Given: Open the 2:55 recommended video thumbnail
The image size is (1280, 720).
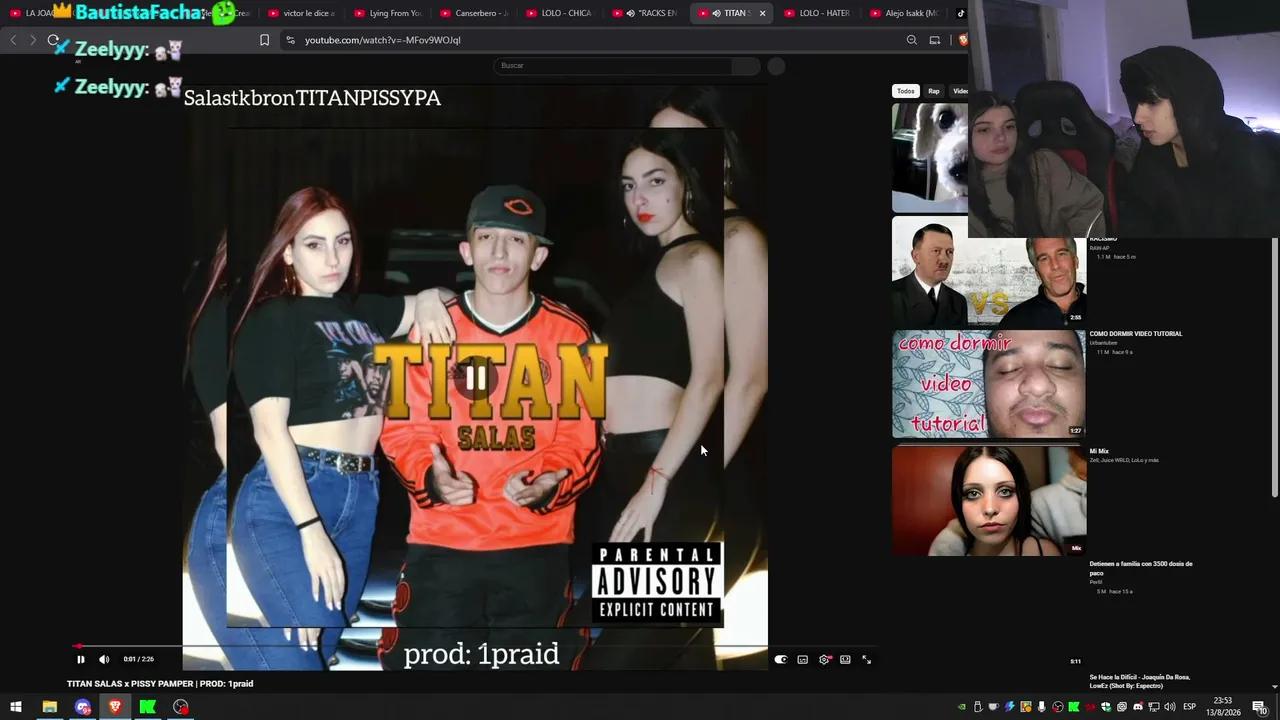Looking at the screenshot, I should point(988,270).
